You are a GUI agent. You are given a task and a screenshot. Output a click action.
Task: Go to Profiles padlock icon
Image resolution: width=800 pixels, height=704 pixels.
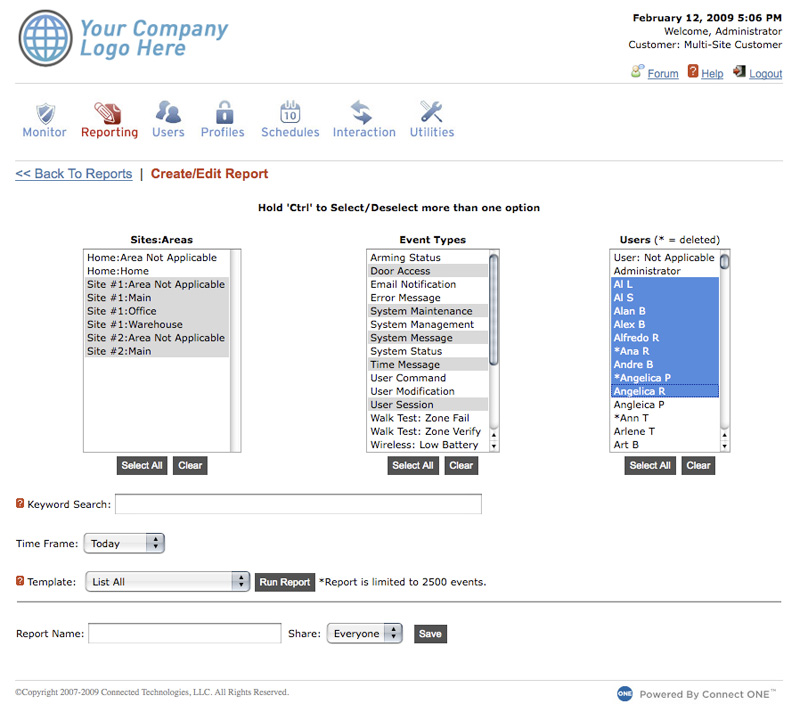pos(223,112)
